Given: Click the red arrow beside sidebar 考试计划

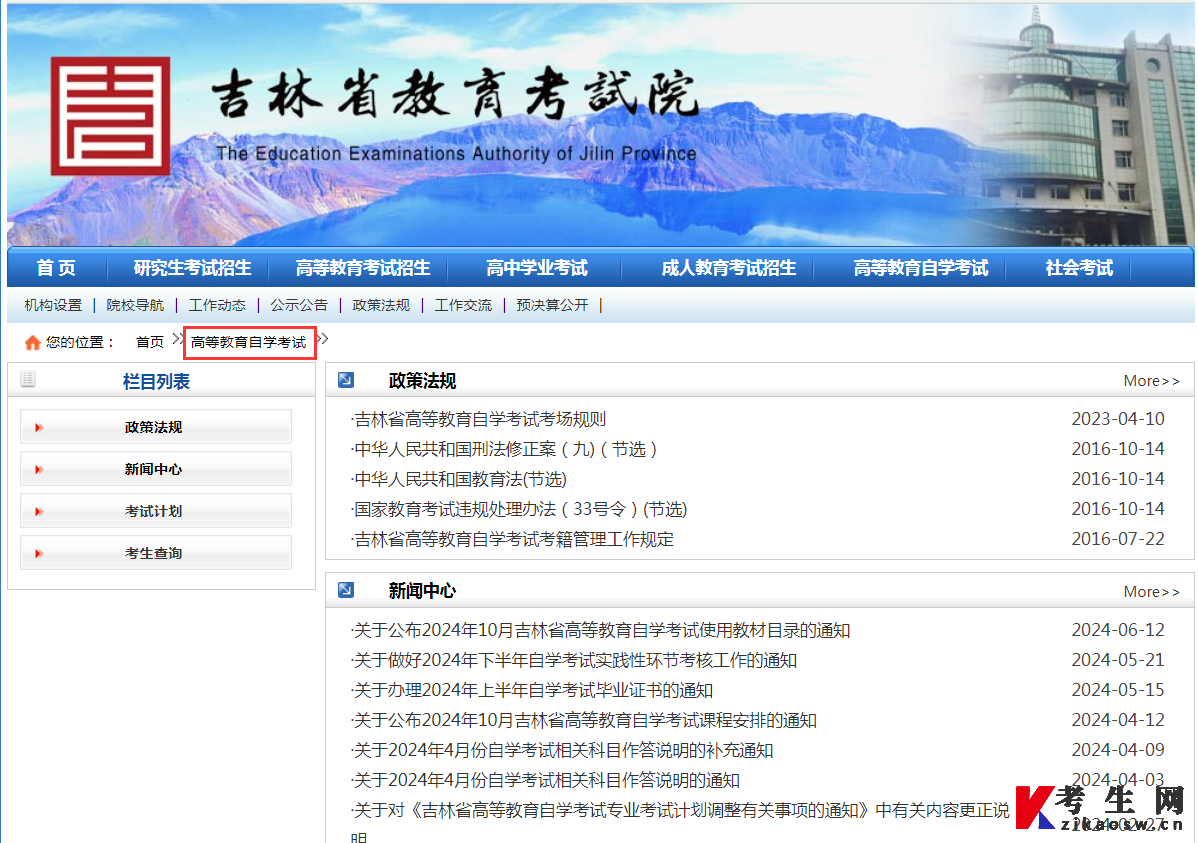Looking at the screenshot, I should pos(39,511).
